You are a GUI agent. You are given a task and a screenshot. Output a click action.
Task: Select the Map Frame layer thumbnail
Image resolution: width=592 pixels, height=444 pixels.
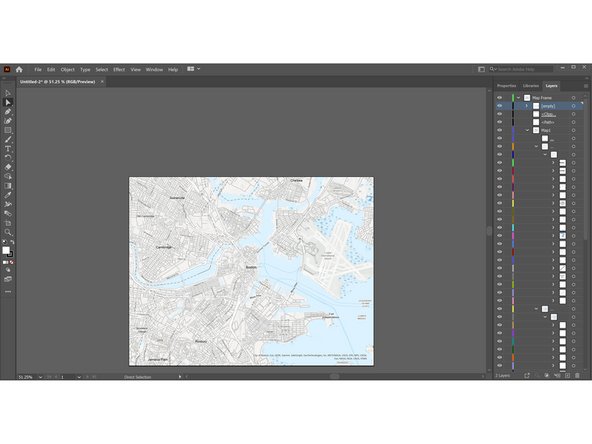[x=527, y=98]
